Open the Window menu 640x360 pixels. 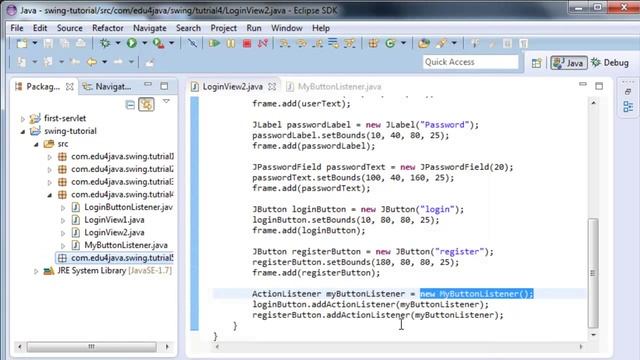287,28
